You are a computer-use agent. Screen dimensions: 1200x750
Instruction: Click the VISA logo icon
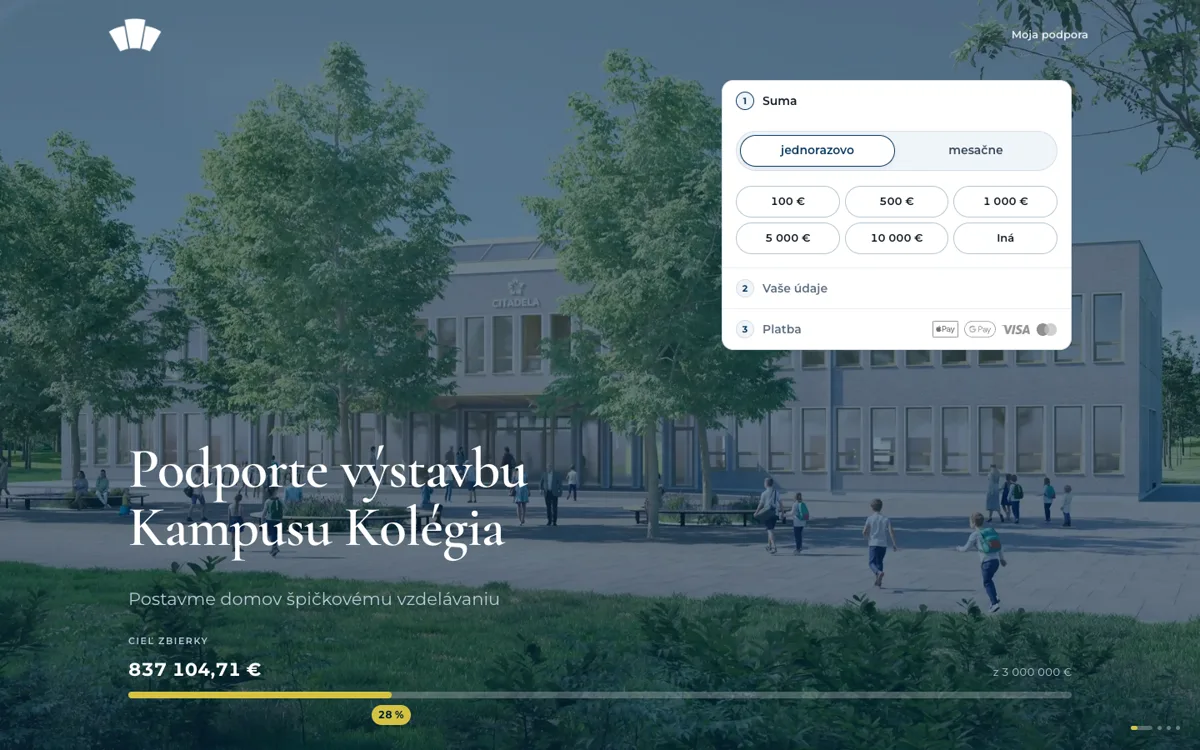[x=1016, y=329]
